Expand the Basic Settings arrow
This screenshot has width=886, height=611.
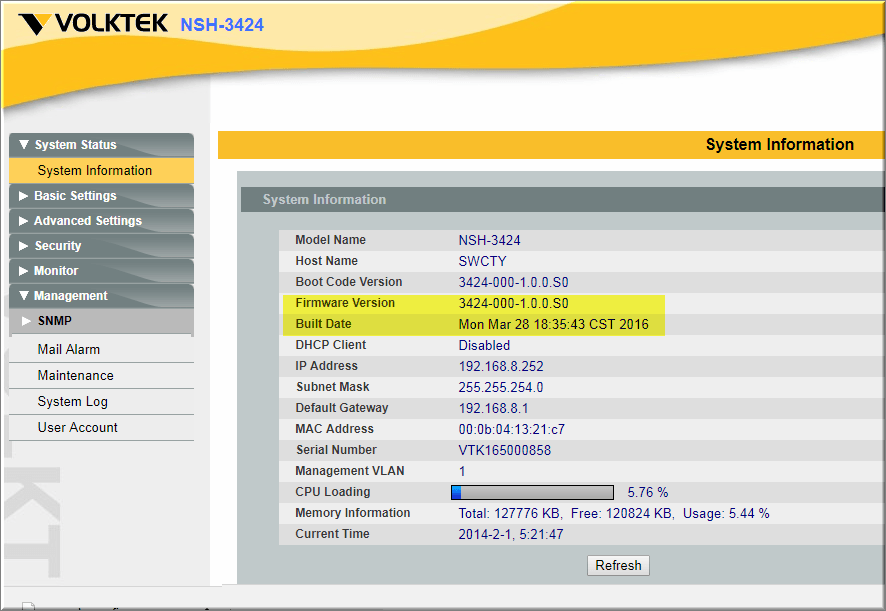23,196
